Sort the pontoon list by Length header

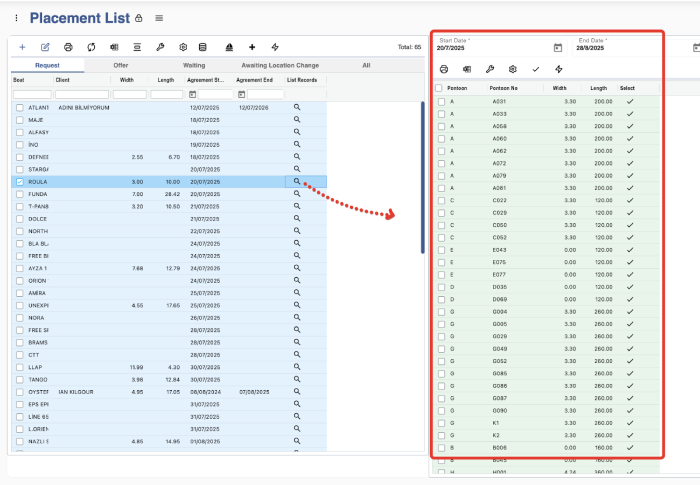tap(599, 88)
